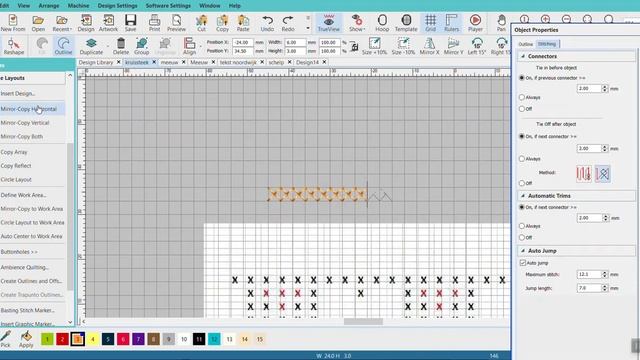Click the Paste toolbar icon
Image resolution: width=640 pixels, height=360 pixels.
point(243,23)
